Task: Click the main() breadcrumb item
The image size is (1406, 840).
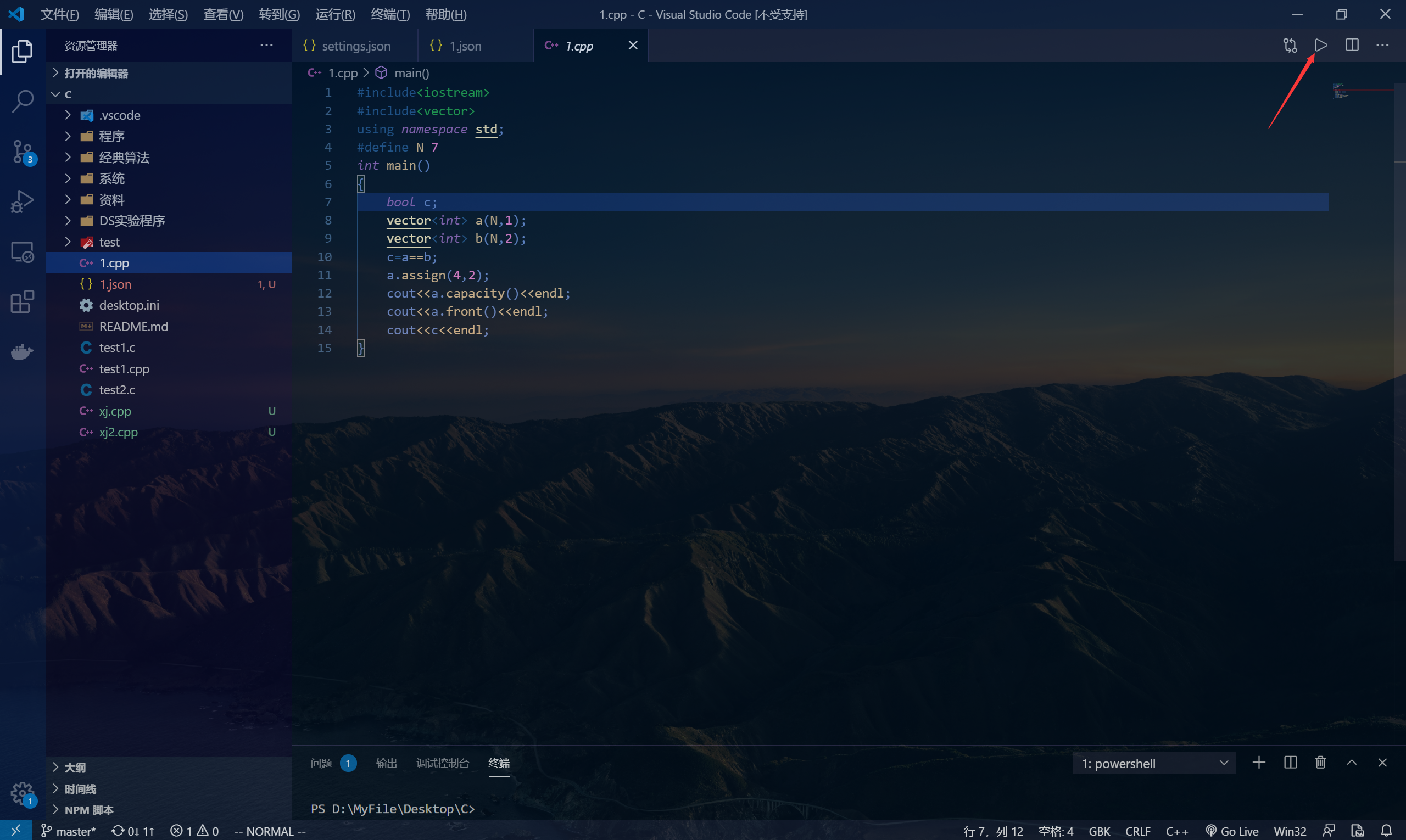Action: click(x=403, y=73)
